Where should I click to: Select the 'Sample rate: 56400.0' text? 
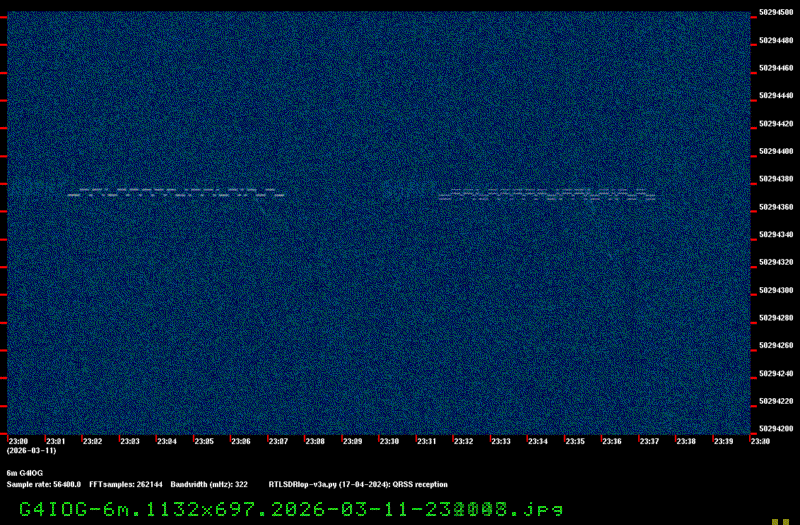click(x=43, y=484)
